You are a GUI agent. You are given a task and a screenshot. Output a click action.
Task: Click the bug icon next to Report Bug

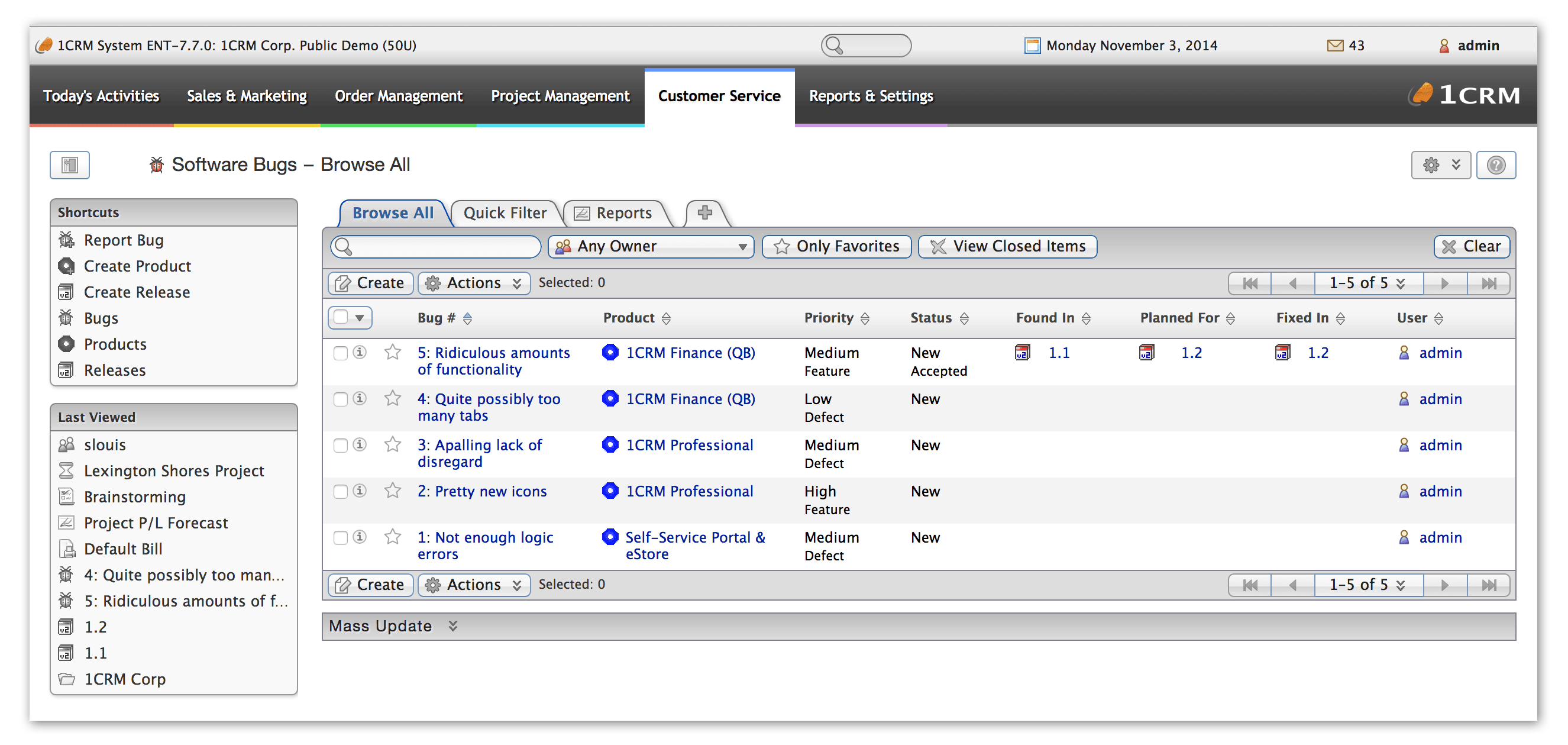point(66,240)
